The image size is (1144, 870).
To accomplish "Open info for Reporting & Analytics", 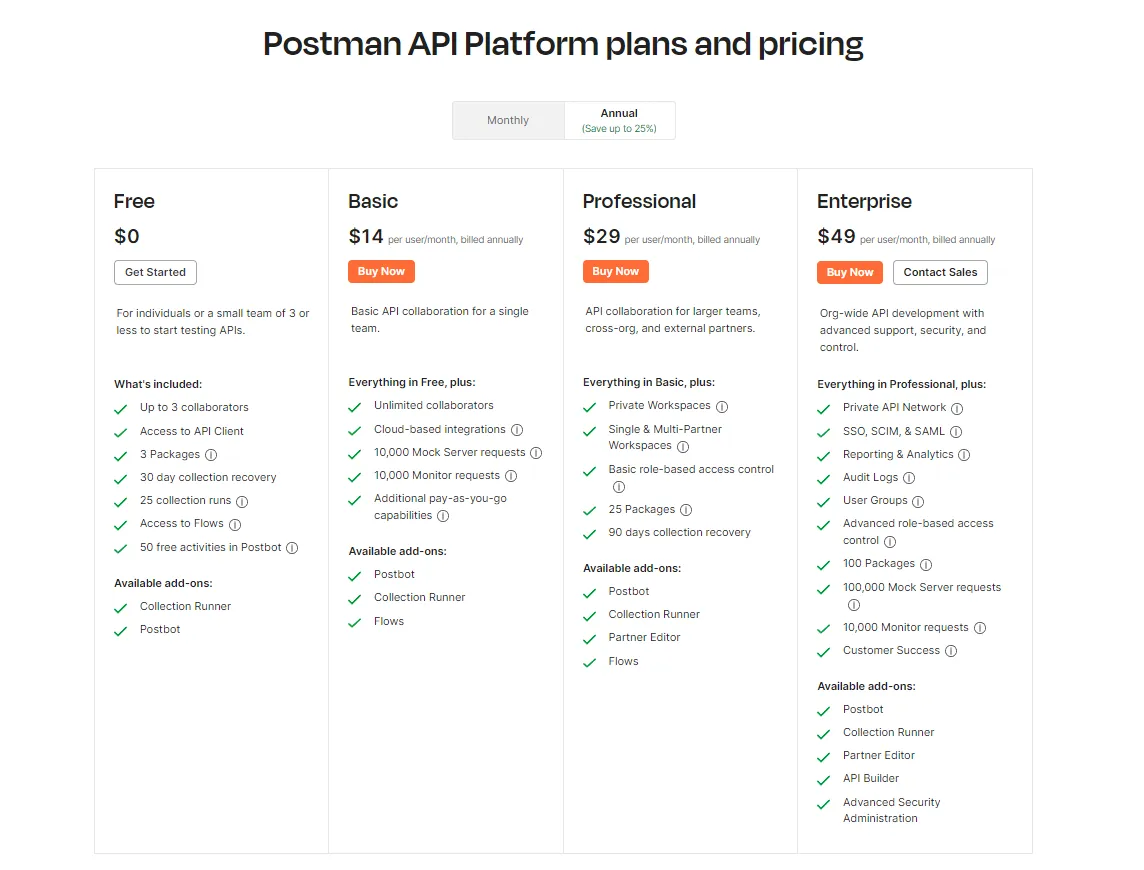I will click(964, 455).
